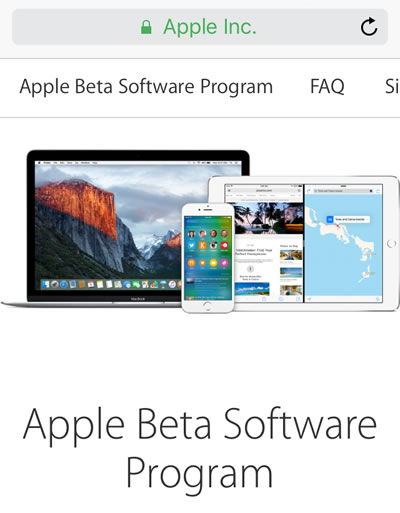Click the Twitter icon on iPhone screen

[x=191, y=246]
